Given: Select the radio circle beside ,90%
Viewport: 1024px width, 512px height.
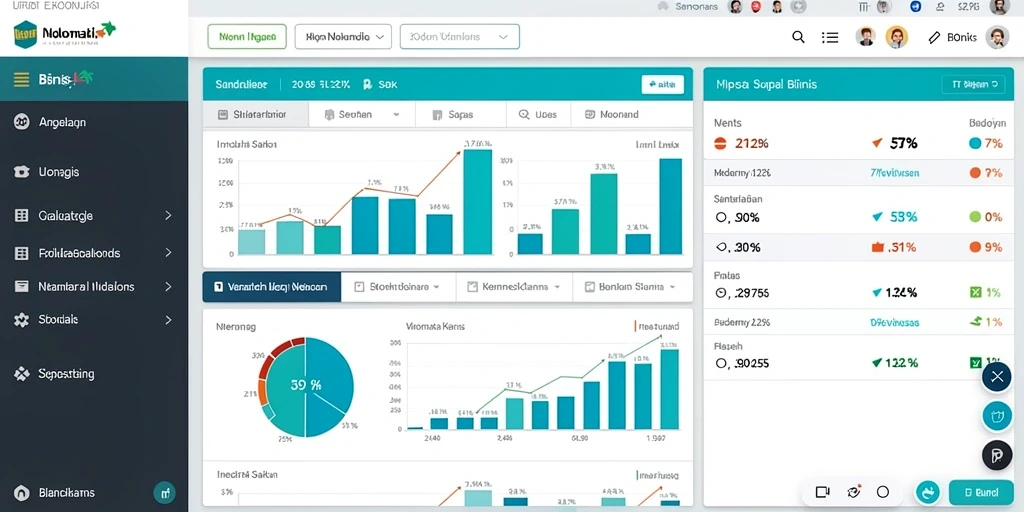Looking at the screenshot, I should (x=722, y=217).
